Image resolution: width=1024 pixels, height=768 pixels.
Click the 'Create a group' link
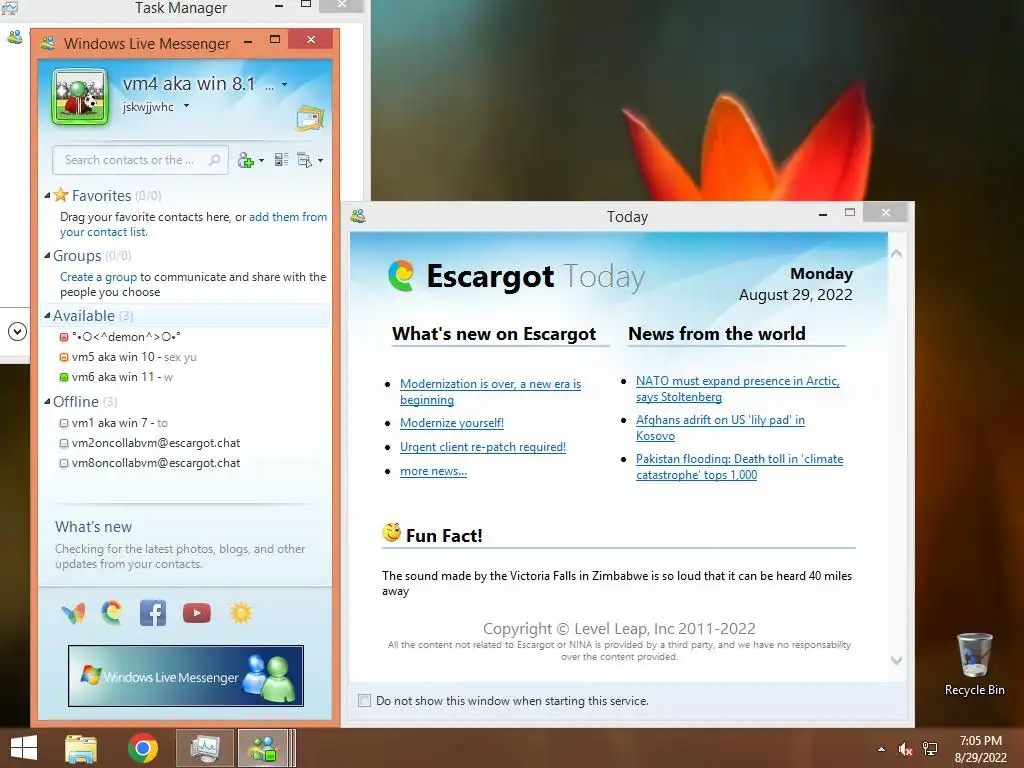(98, 277)
